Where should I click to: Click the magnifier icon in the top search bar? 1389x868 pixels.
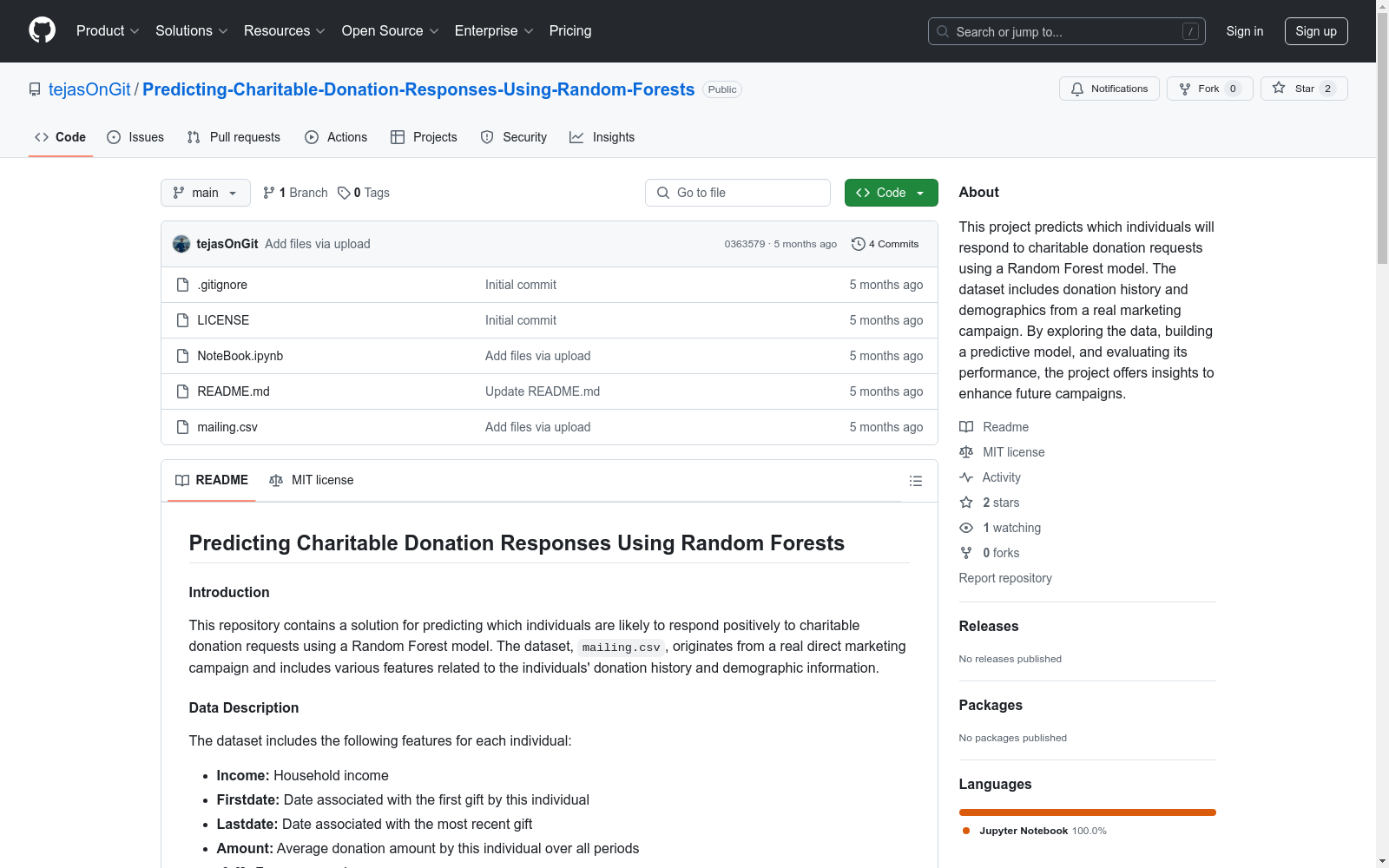(943, 31)
